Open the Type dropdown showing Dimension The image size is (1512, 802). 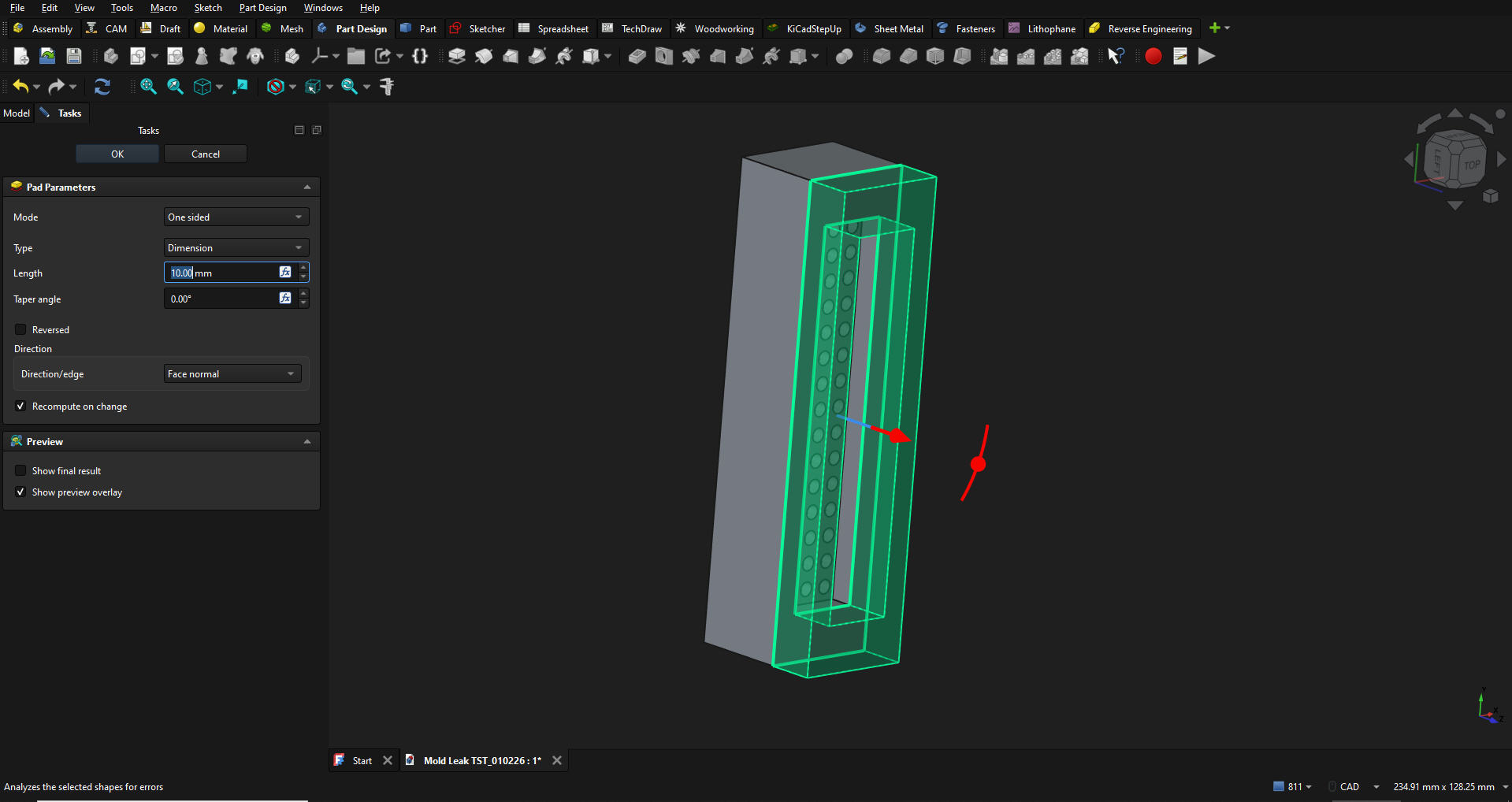point(236,247)
